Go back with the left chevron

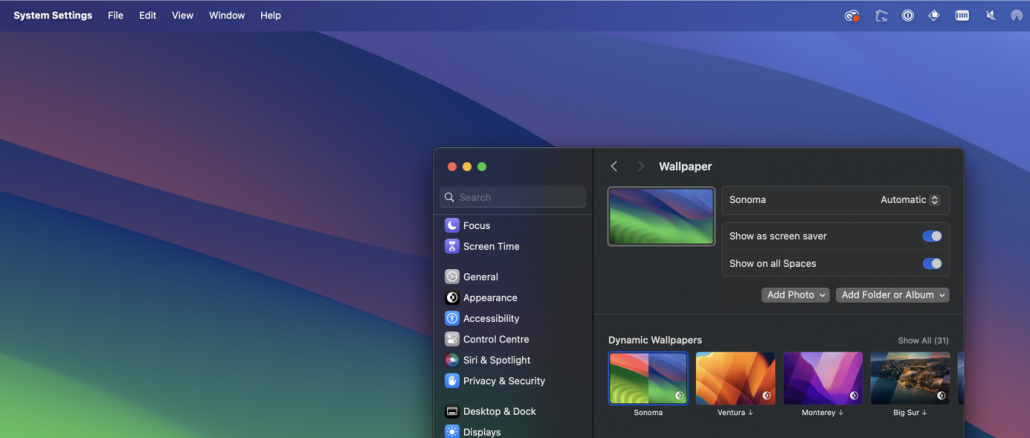(x=614, y=167)
